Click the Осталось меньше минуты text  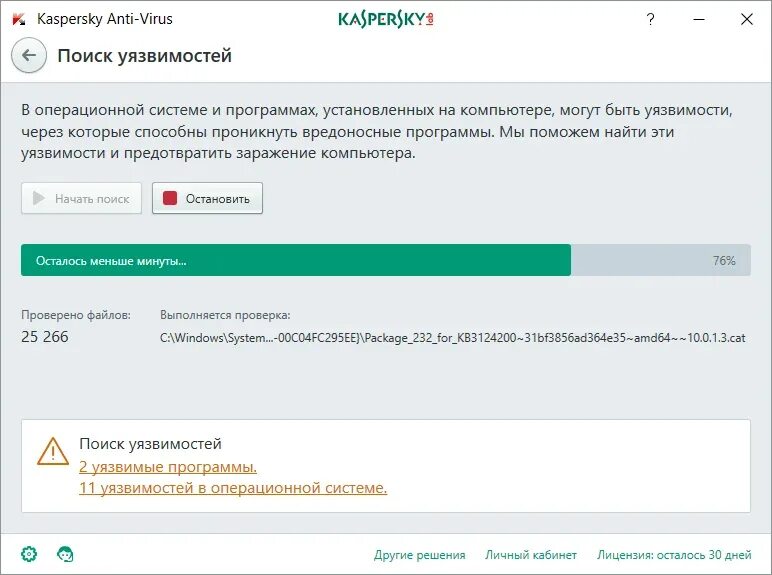pyautogui.click(x=111, y=261)
